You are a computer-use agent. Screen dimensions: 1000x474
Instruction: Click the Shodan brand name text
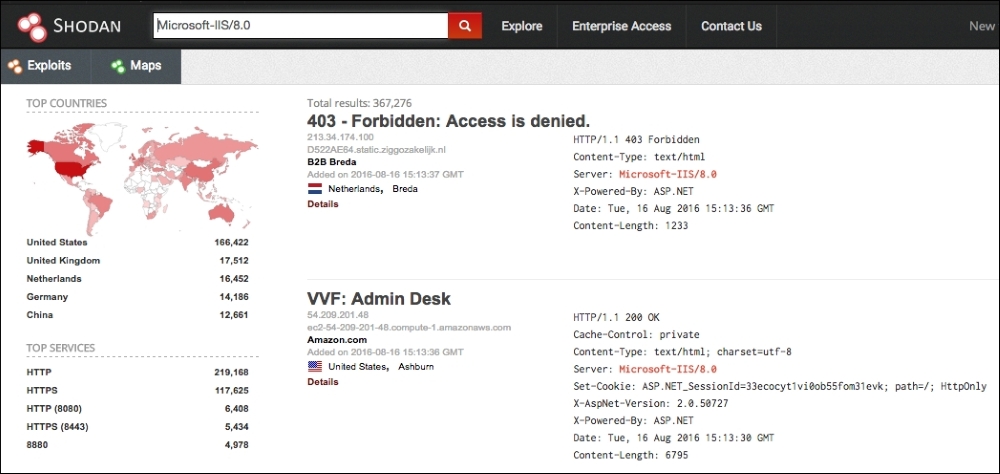click(87, 26)
